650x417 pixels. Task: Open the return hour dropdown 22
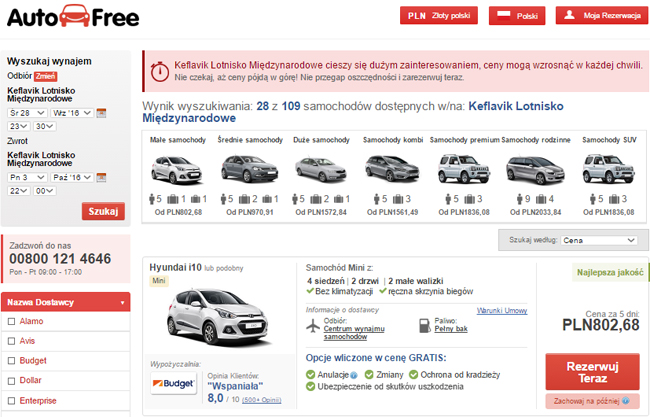19,191
